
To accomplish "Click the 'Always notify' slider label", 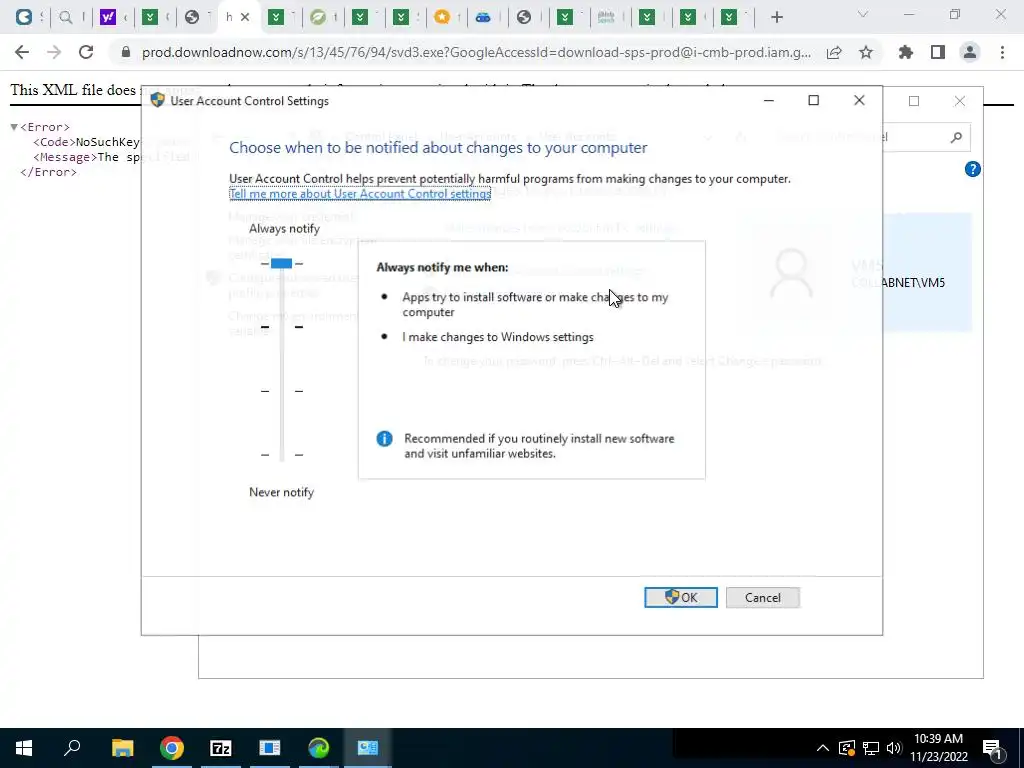I will coord(284,229).
